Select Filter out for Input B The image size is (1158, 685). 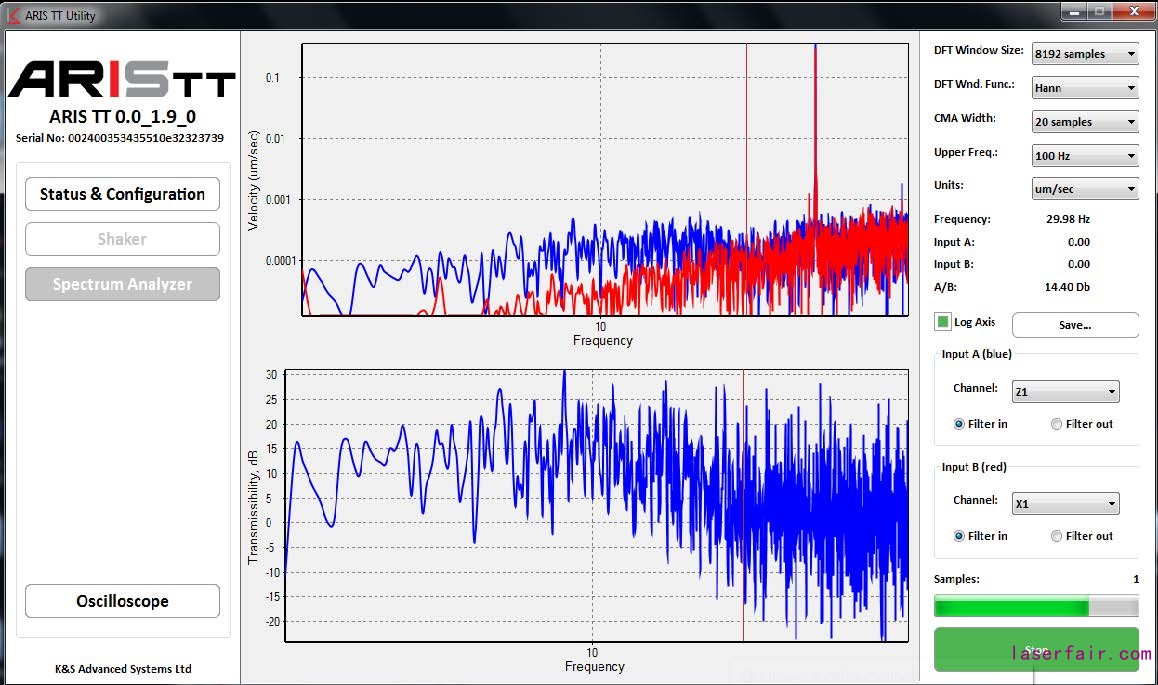click(x=1057, y=536)
